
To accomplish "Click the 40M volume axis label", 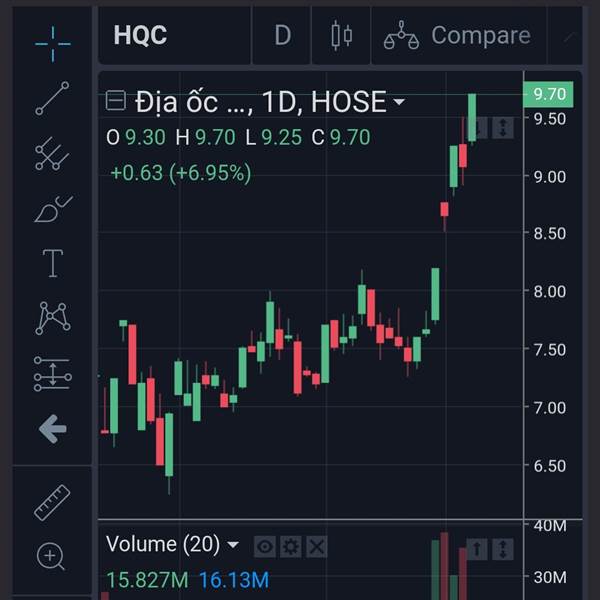I will [x=550, y=526].
